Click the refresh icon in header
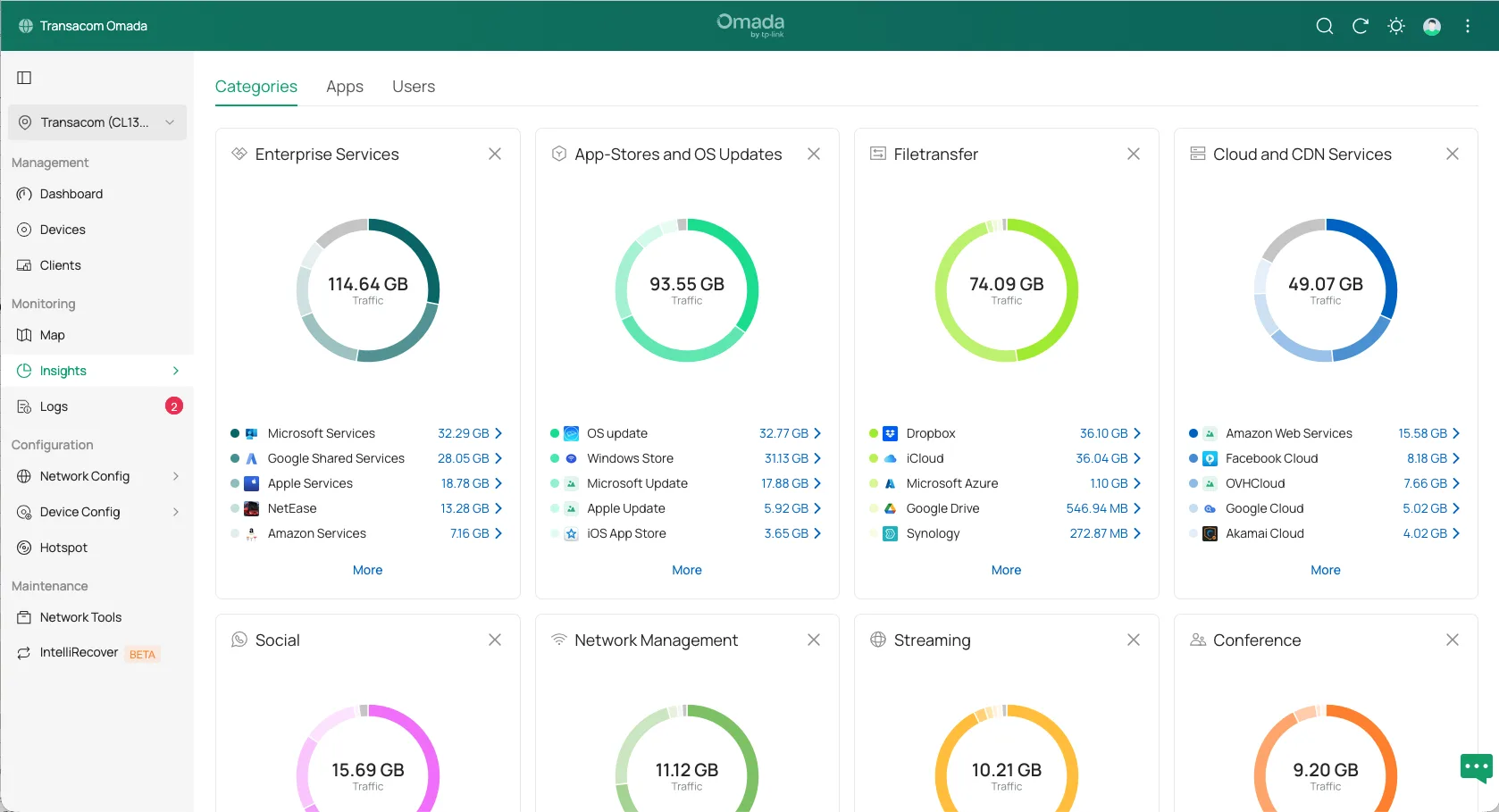This screenshot has width=1499, height=812. [x=1361, y=26]
